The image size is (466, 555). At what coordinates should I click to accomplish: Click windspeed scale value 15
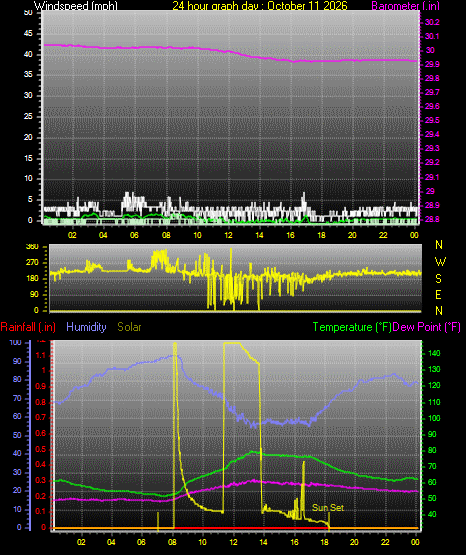click(28, 158)
